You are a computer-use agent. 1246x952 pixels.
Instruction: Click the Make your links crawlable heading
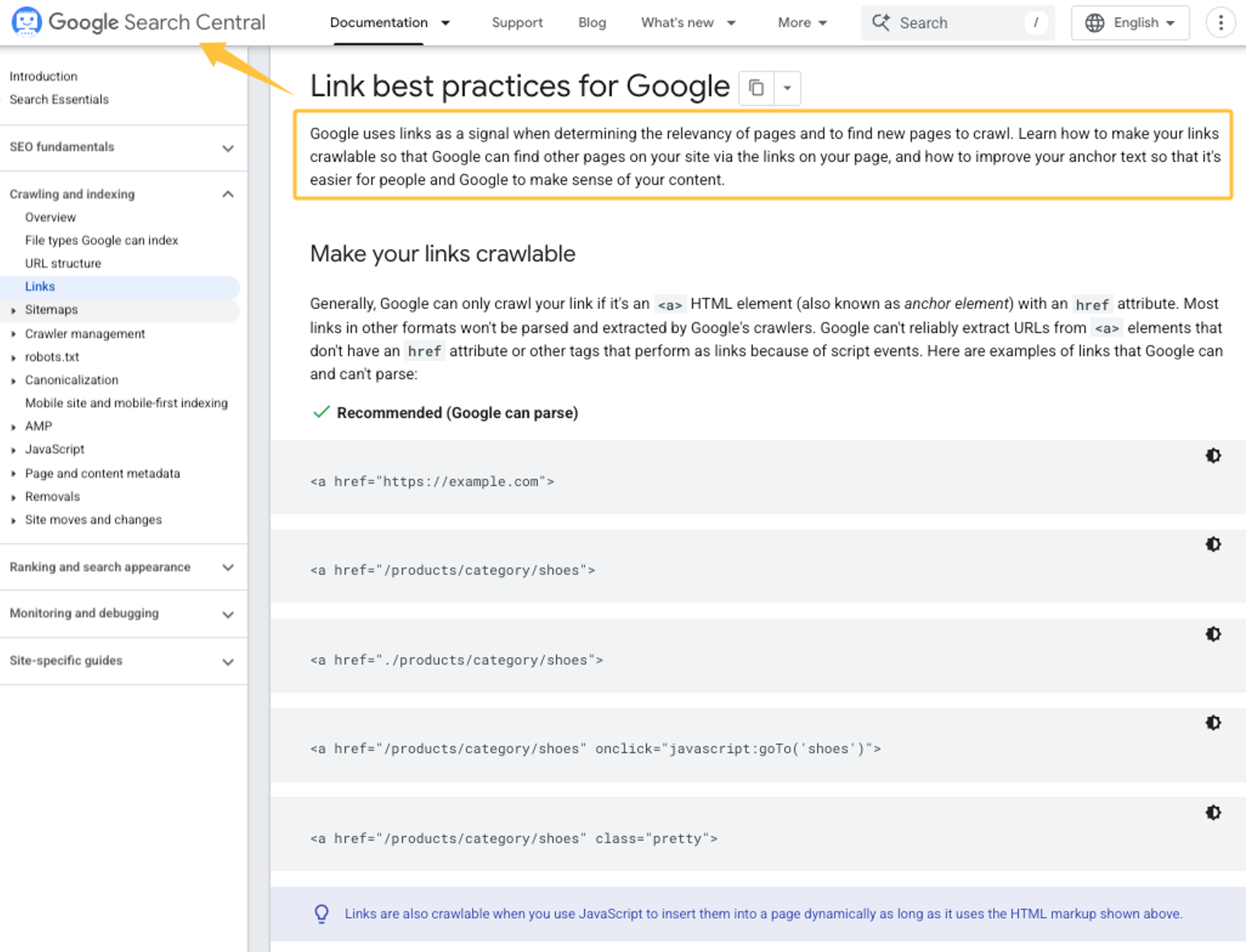tap(442, 254)
